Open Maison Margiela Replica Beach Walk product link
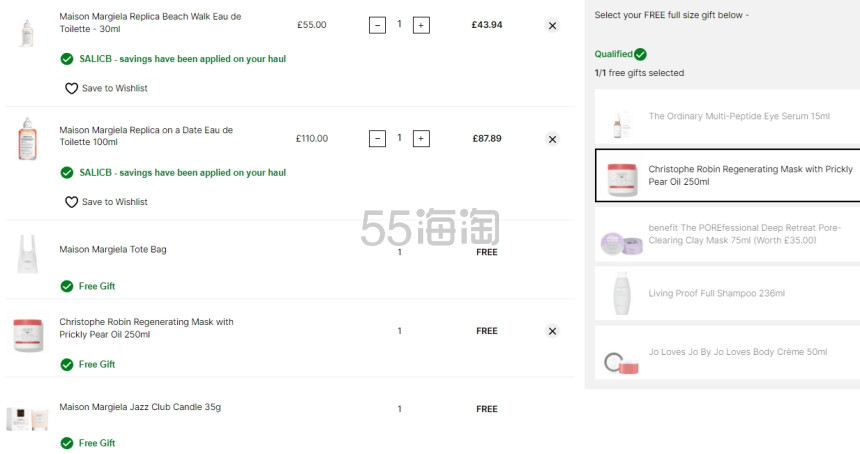This screenshot has height=454, width=860. tap(150, 22)
